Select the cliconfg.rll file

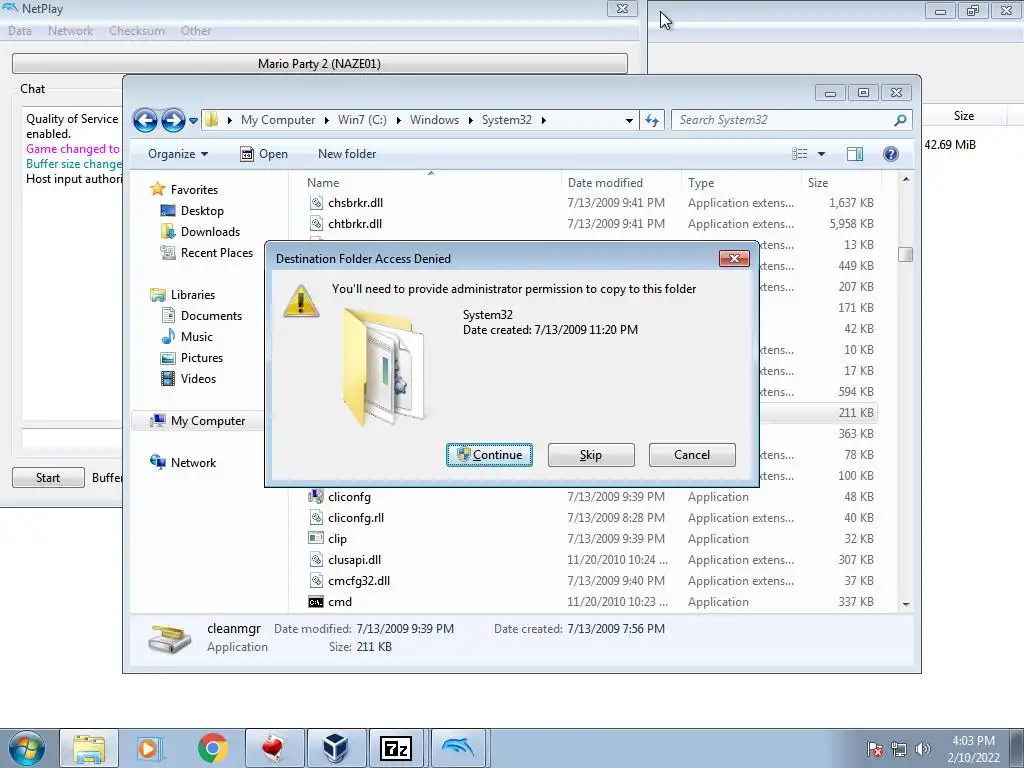(356, 518)
